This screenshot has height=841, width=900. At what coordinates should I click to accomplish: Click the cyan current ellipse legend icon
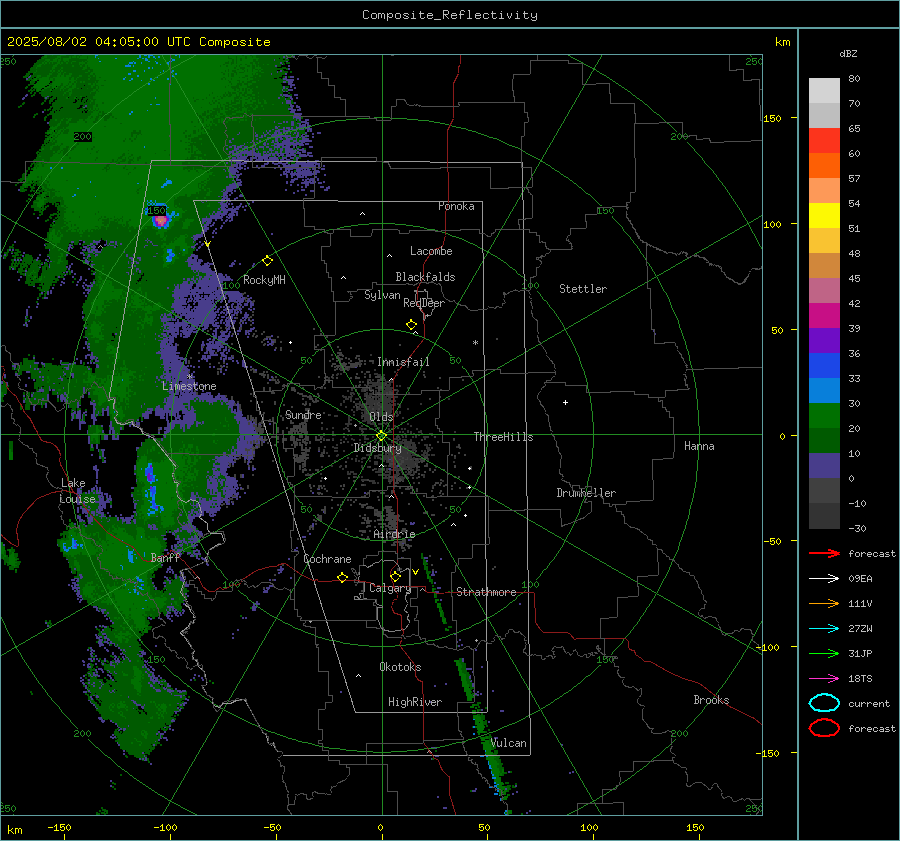824,703
